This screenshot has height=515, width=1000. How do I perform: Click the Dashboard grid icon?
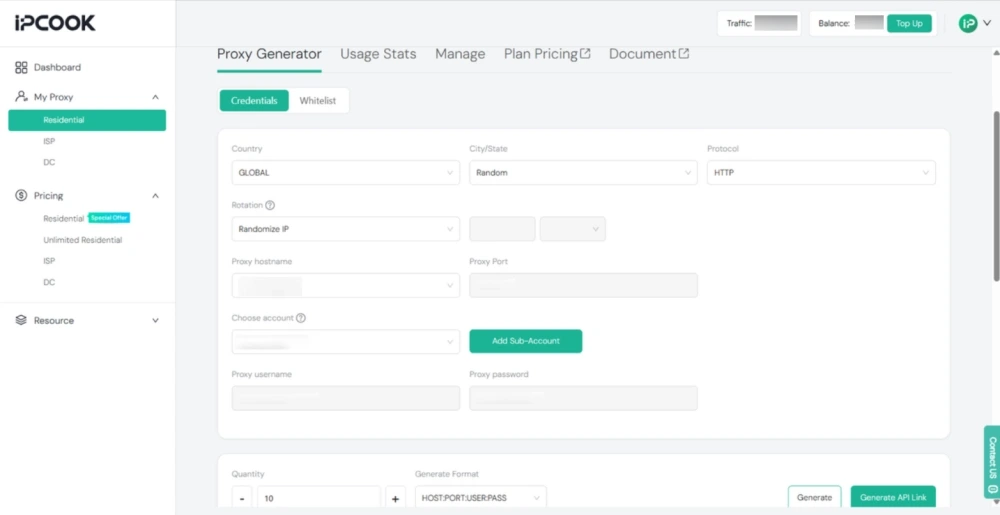(21, 67)
